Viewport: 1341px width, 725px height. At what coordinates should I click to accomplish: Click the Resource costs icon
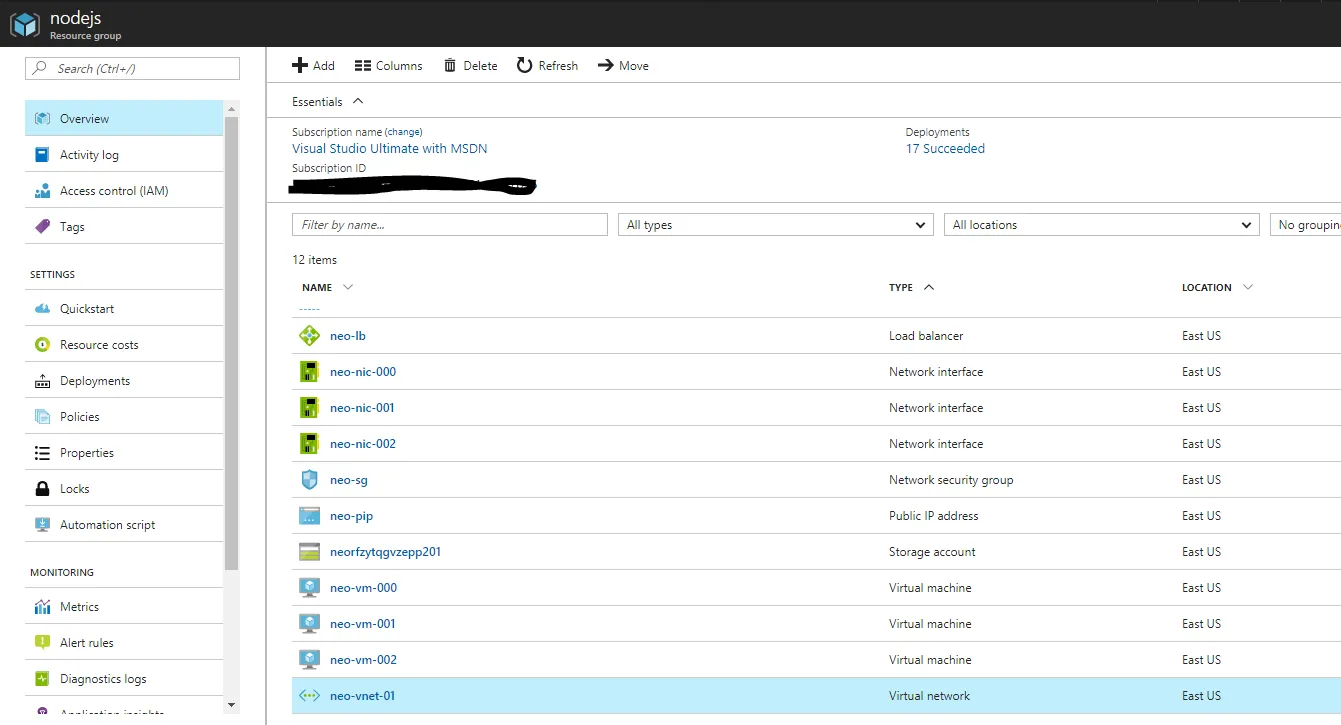click(42, 345)
